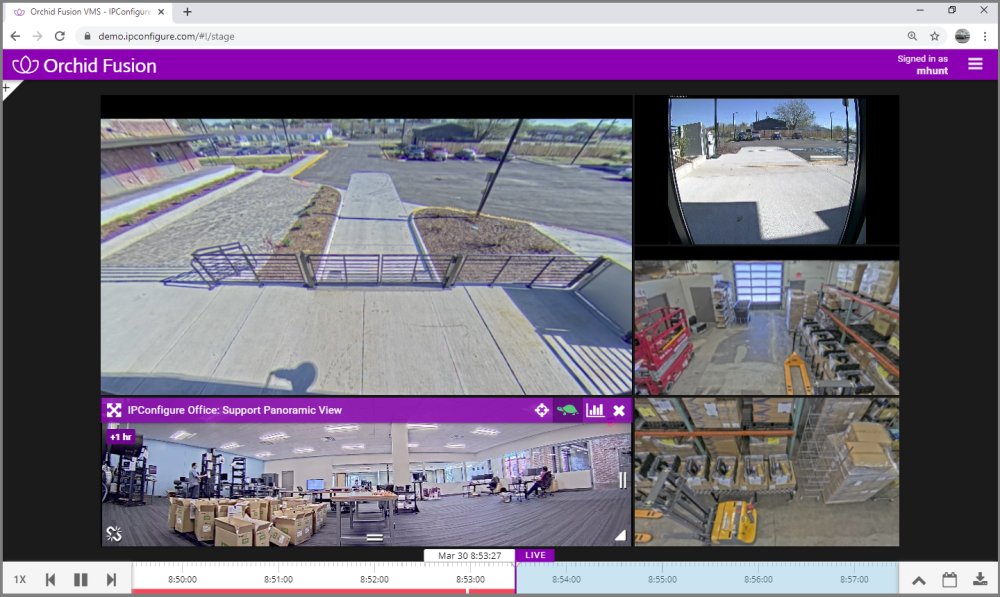Open the calendar date picker
The width and height of the screenshot is (1000, 597).
tap(949, 578)
